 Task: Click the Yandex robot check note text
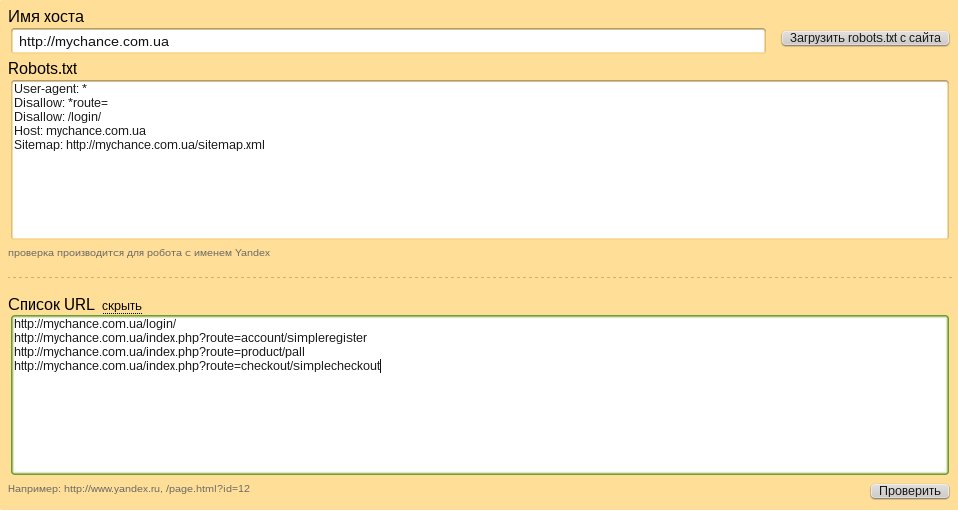[139, 253]
